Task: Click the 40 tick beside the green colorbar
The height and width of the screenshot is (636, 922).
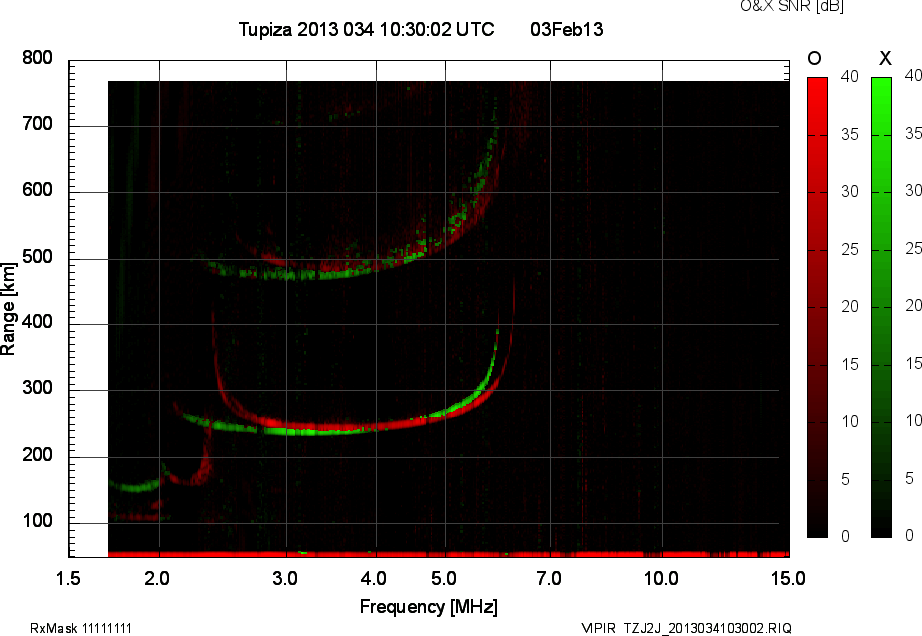Action: (911, 75)
